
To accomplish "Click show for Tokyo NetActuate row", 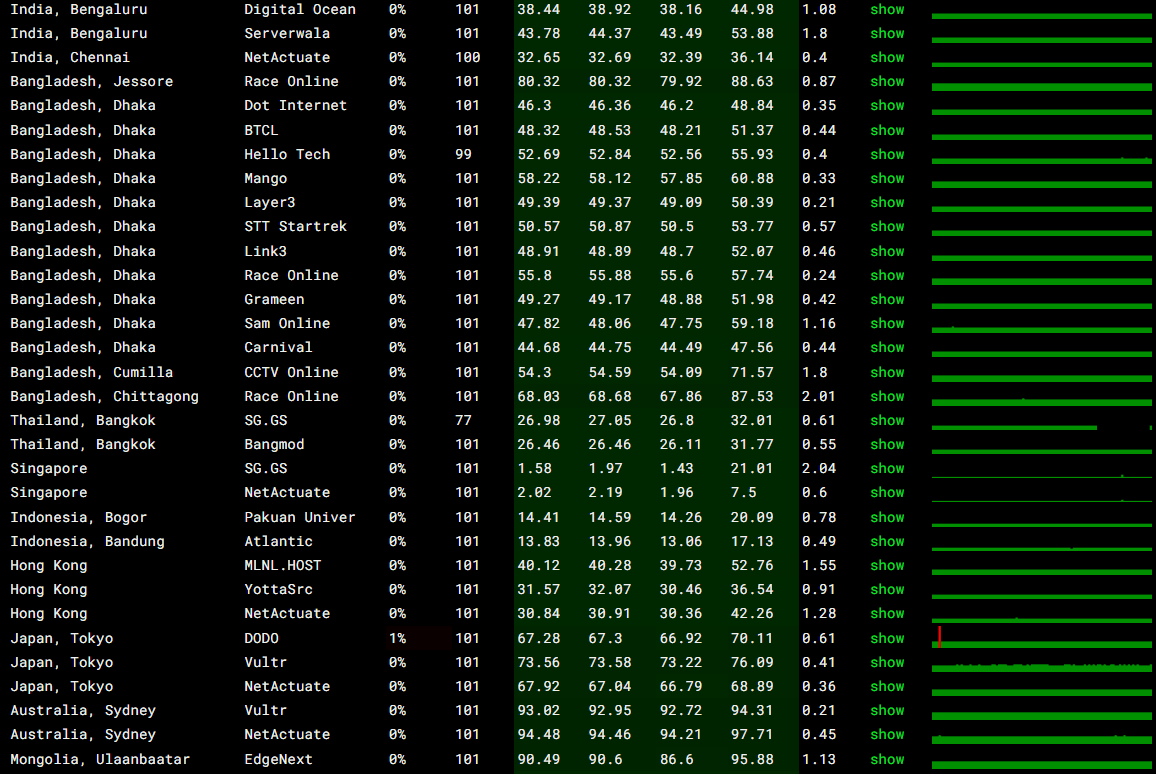I will tap(887, 686).
